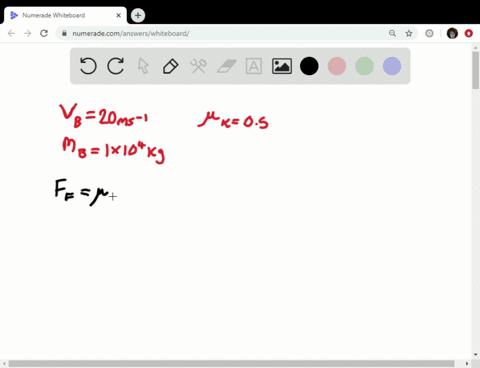Undo the last whiteboard stroke

(x=88, y=66)
